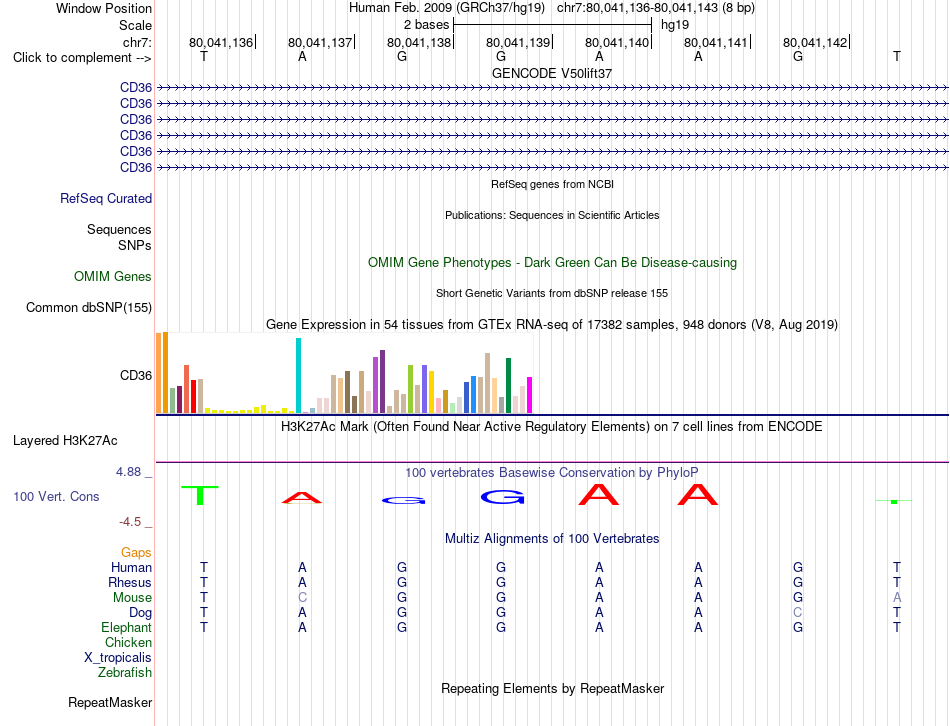Image resolution: width=950 pixels, height=726 pixels.
Task: Click the CD36 label of GTEx expression track
Action: (x=136, y=375)
